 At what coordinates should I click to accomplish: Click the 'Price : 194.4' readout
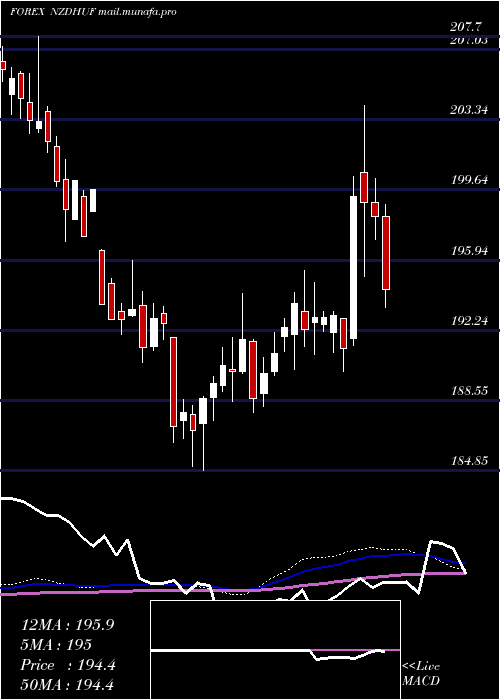(x=68, y=665)
